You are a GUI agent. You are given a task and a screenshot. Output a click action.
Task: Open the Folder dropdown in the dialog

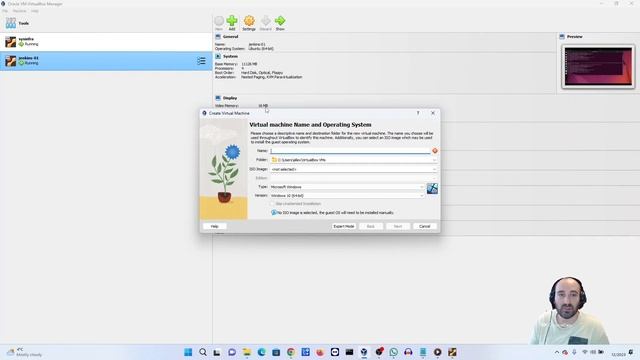coord(353,160)
